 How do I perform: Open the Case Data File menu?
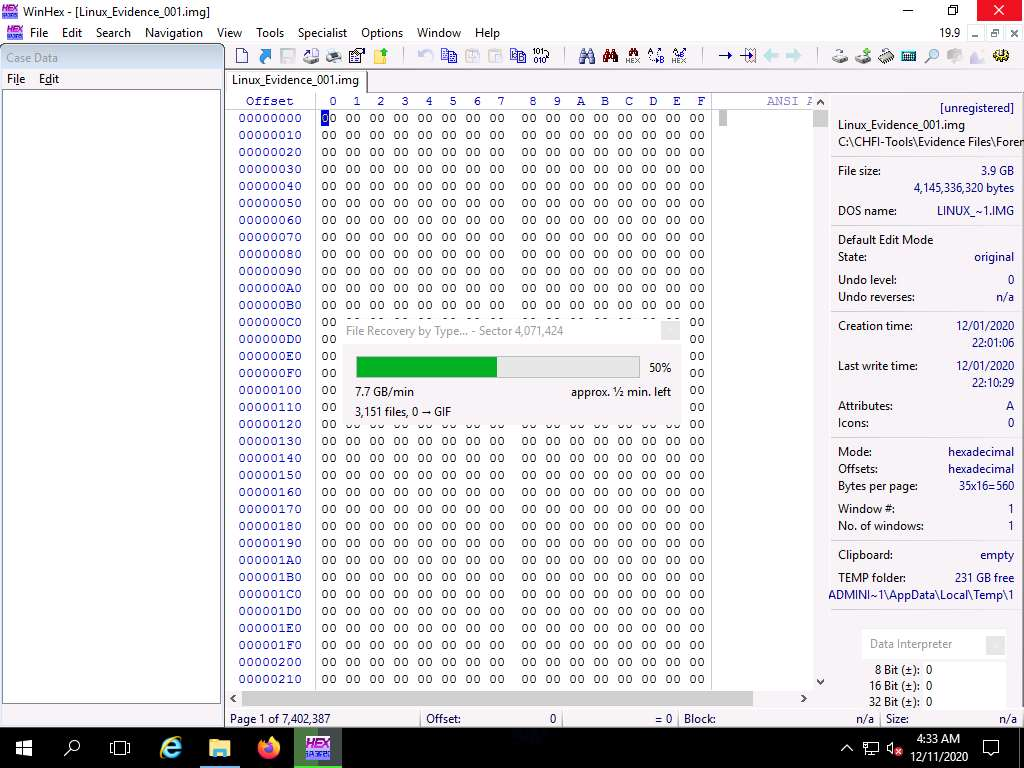click(x=16, y=79)
